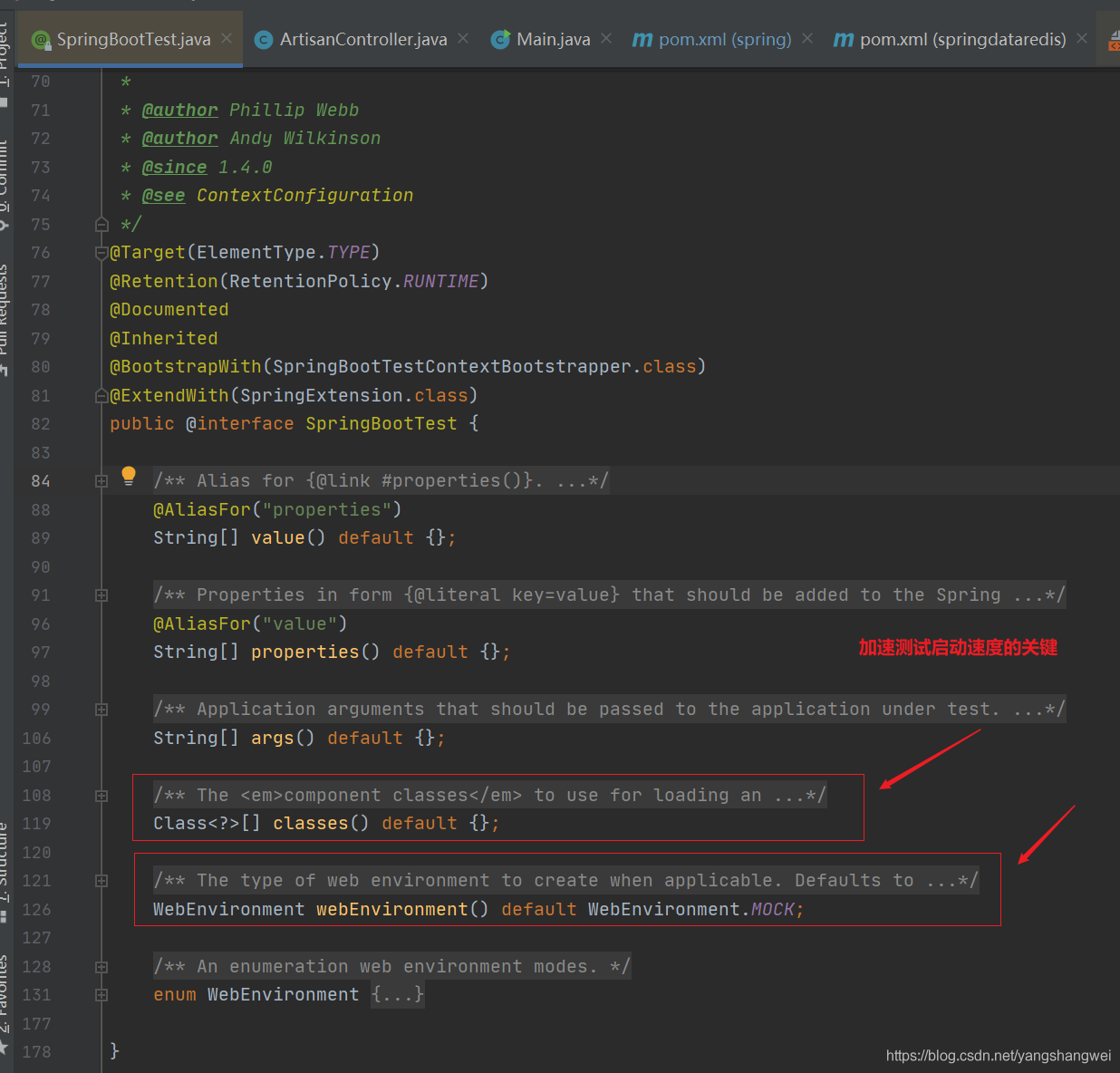1120x1073 pixels.
Task: Expand the folded Javadoc at line 108
Action: 101,796
